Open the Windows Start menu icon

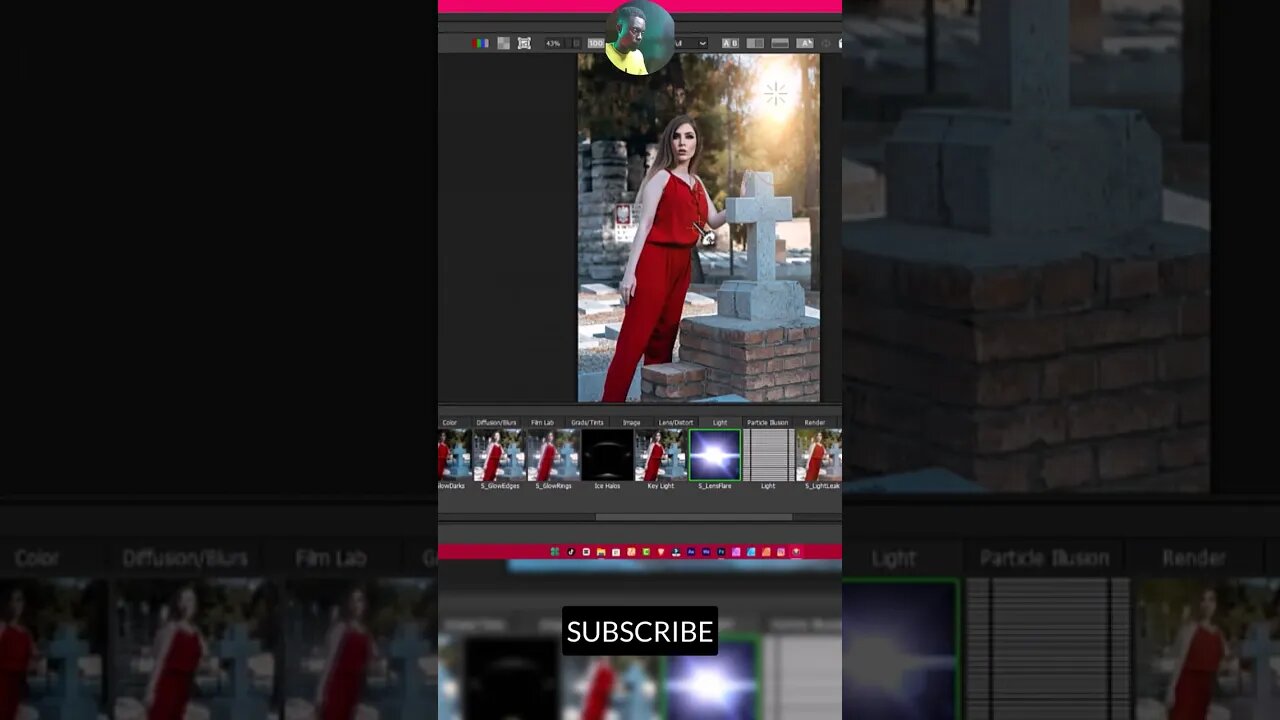555,552
